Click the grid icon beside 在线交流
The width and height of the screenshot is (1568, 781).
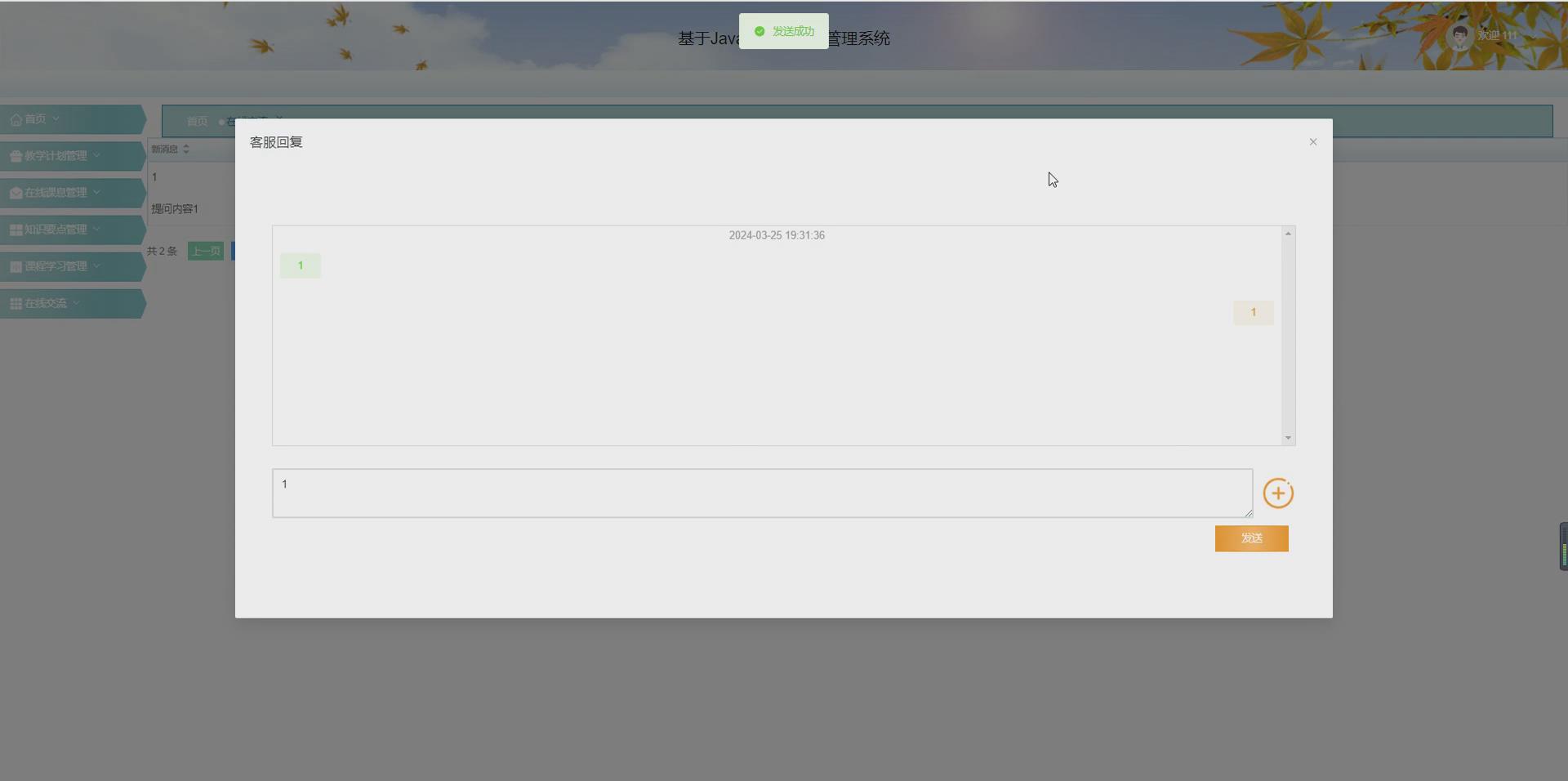point(14,303)
